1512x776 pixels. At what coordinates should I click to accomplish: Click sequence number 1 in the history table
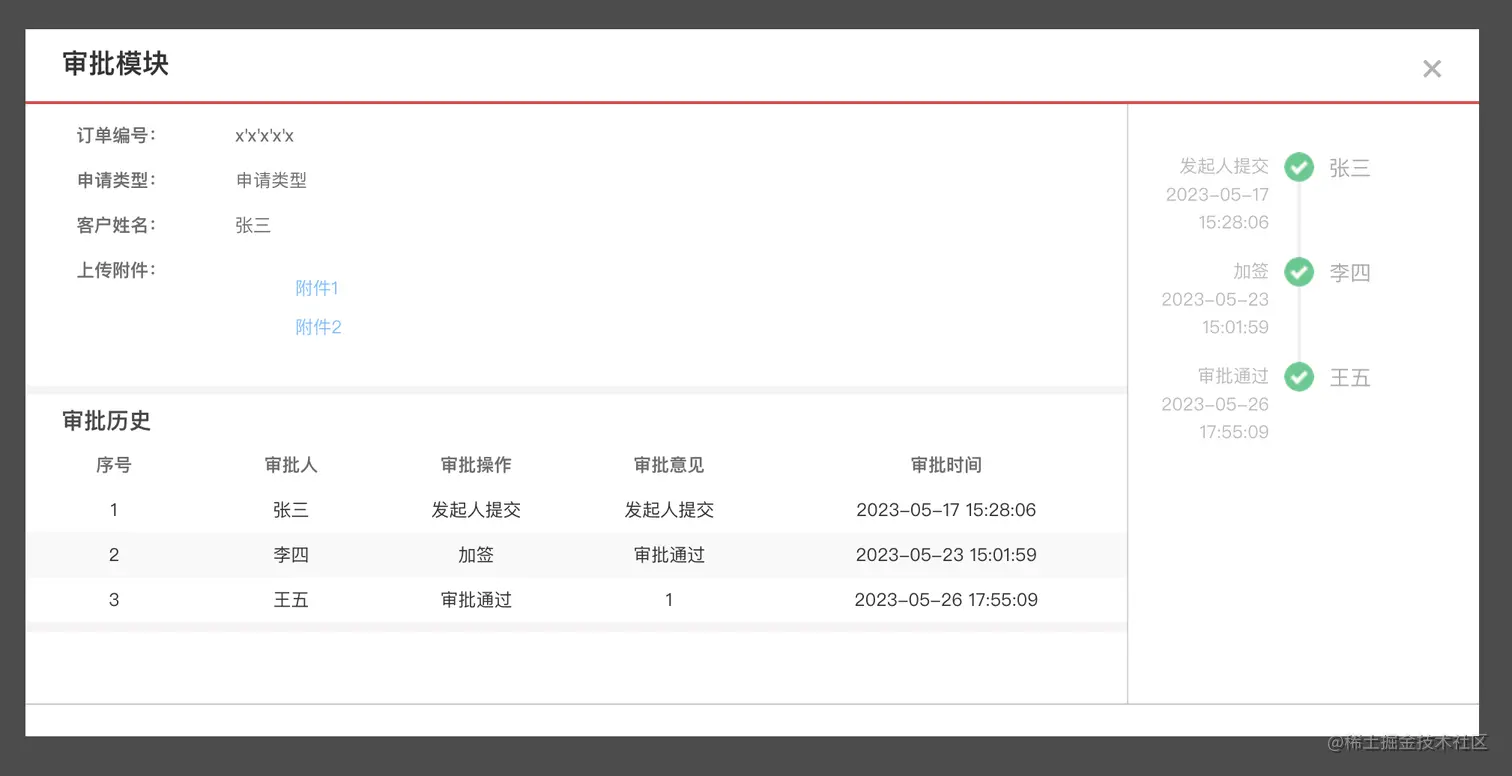[x=114, y=510]
